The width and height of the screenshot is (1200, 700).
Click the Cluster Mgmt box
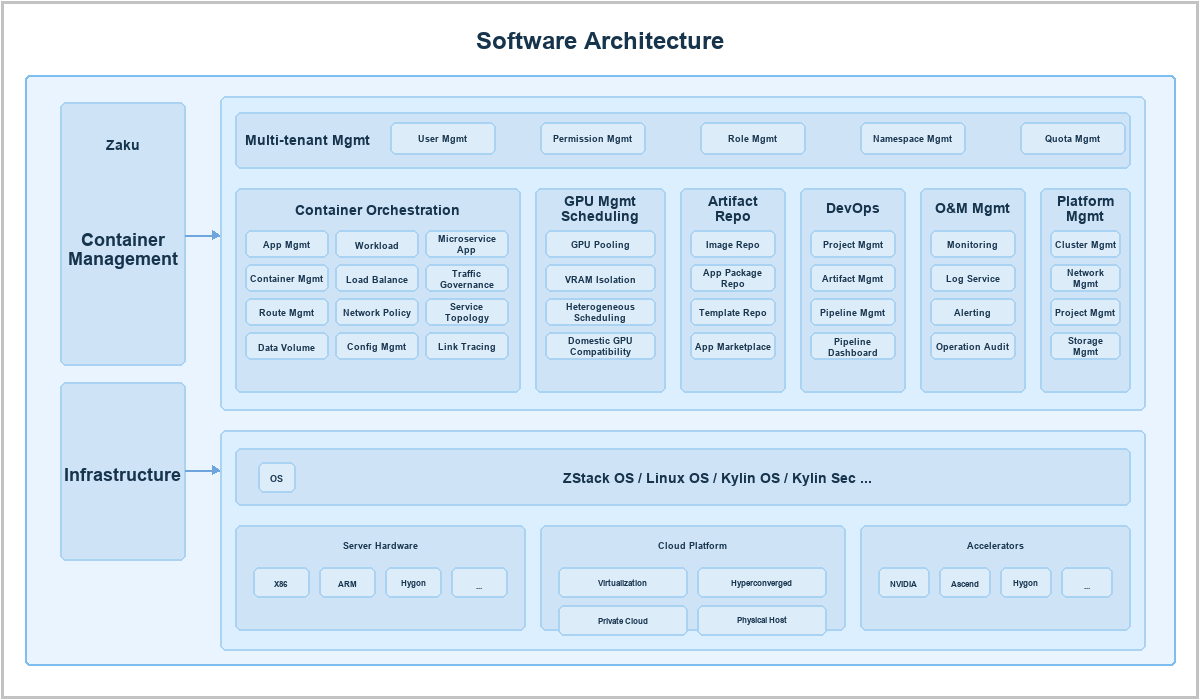tap(1085, 245)
